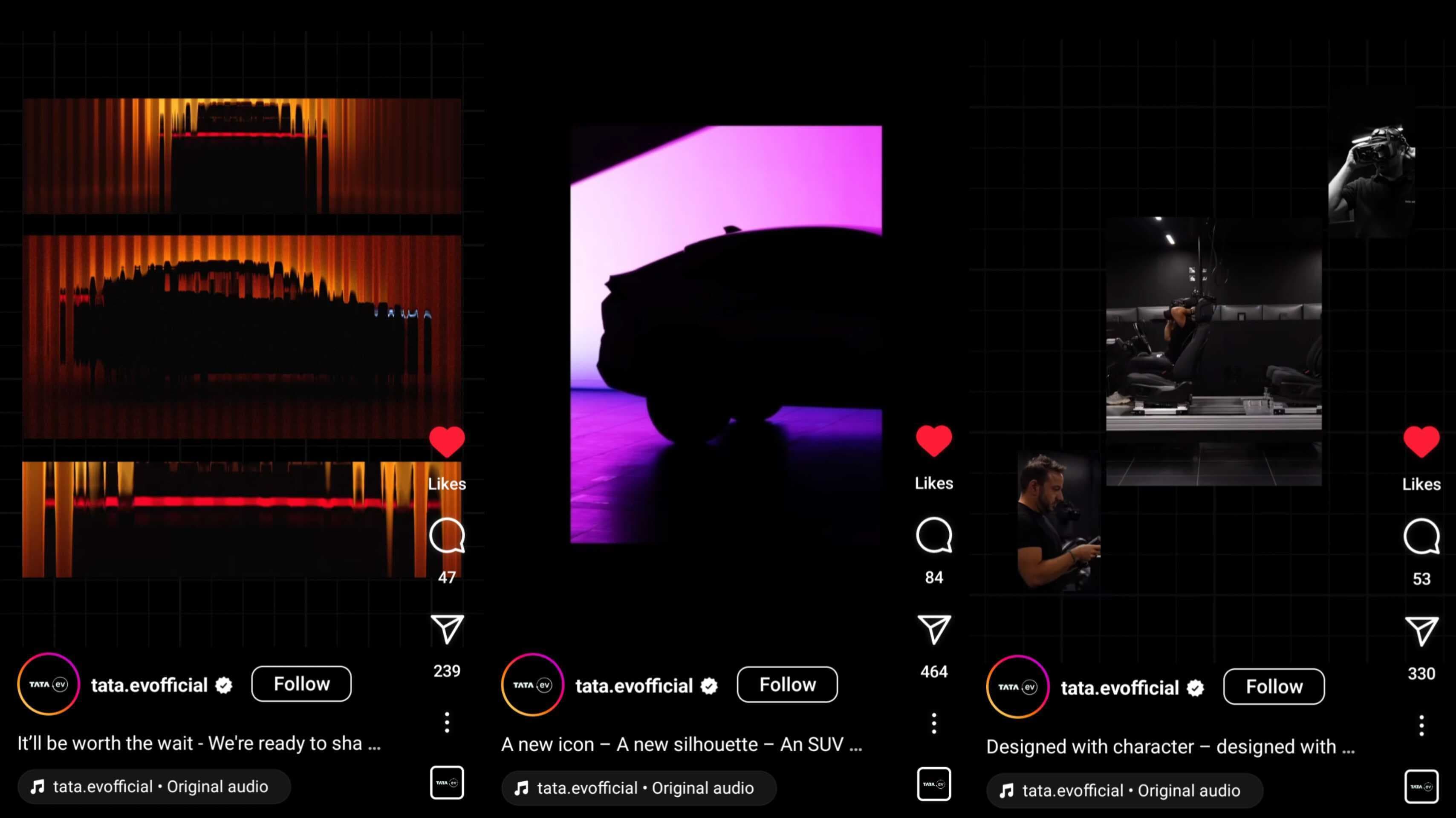Click the heart/like icon on third reel
This screenshot has width=1456, height=818.
tap(1421, 442)
